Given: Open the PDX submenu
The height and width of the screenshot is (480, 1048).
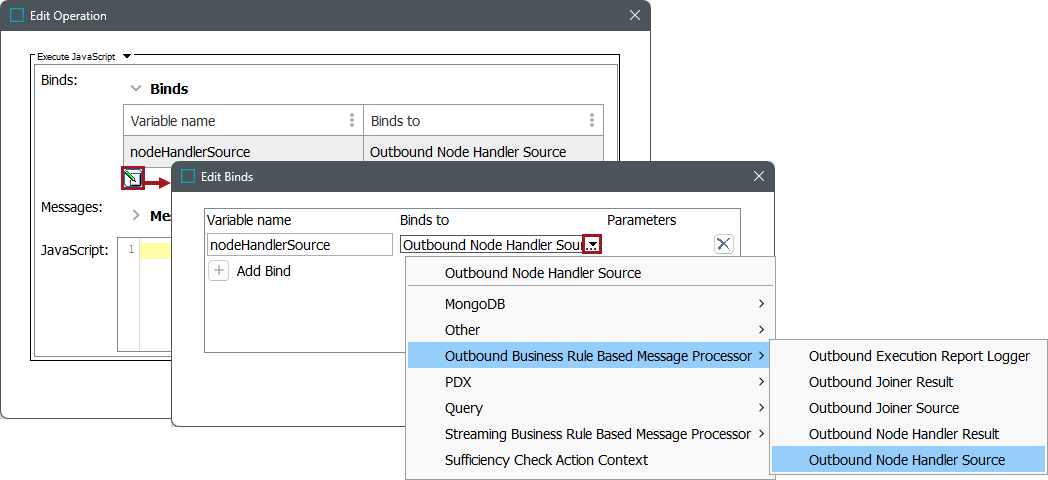Looking at the screenshot, I should pyautogui.click(x=604, y=382).
